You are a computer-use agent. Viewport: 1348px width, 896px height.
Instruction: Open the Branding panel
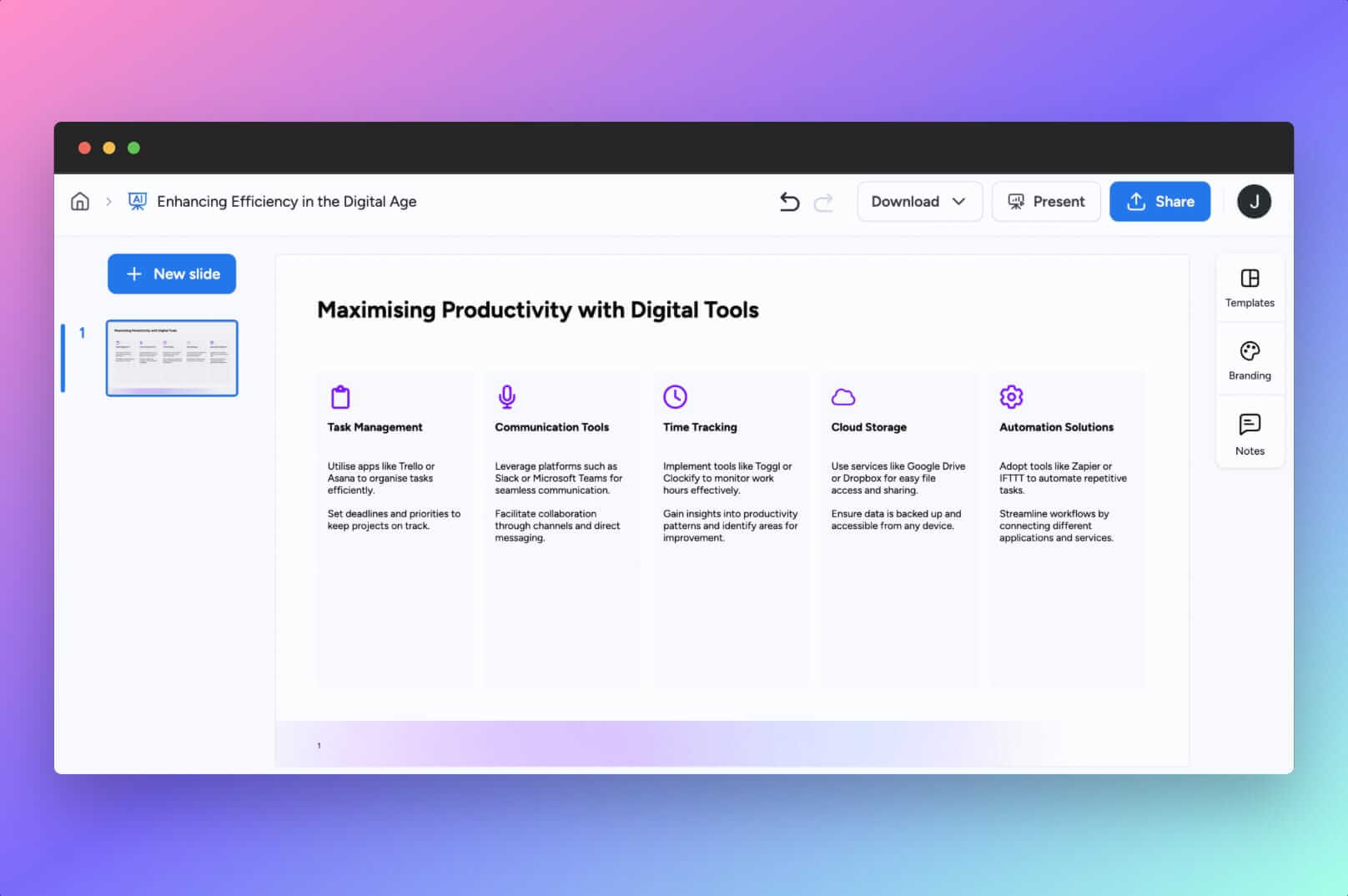point(1249,359)
